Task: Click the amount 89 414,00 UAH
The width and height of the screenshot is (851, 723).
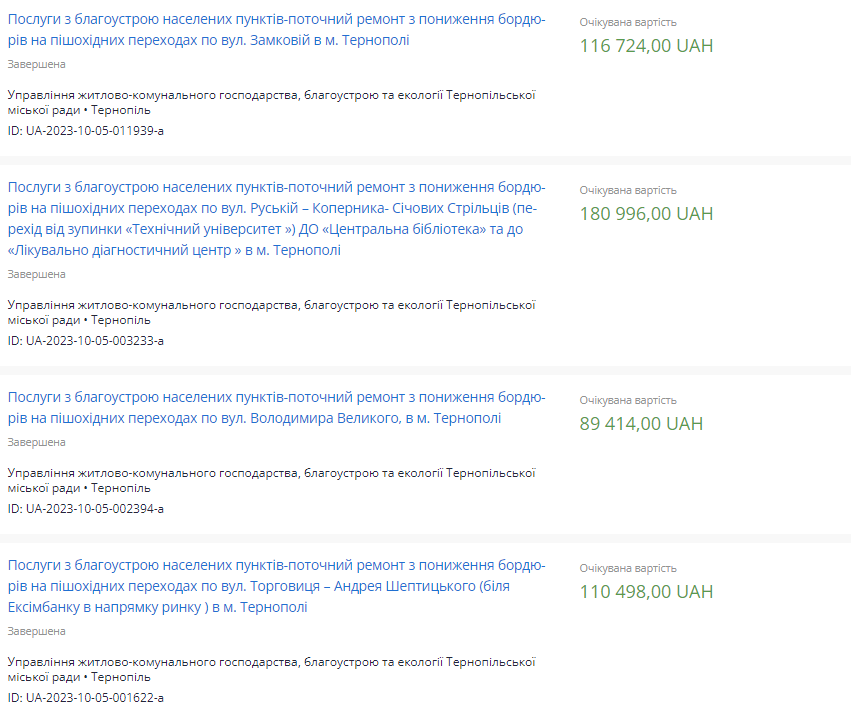Action: coord(641,424)
